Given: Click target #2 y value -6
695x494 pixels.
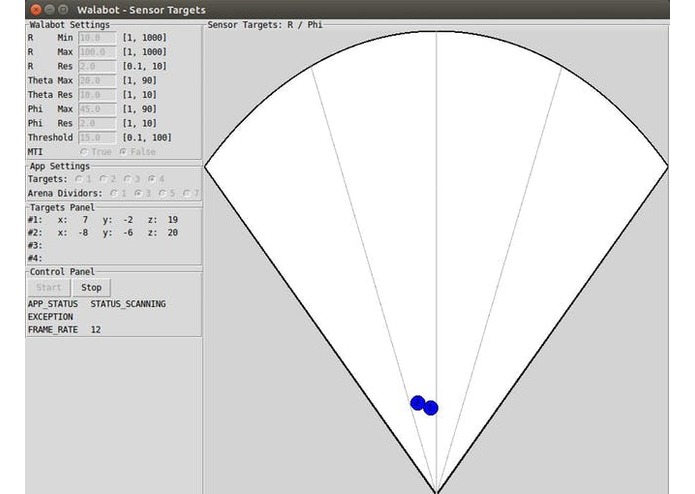Looking at the screenshot, I should [128, 233].
